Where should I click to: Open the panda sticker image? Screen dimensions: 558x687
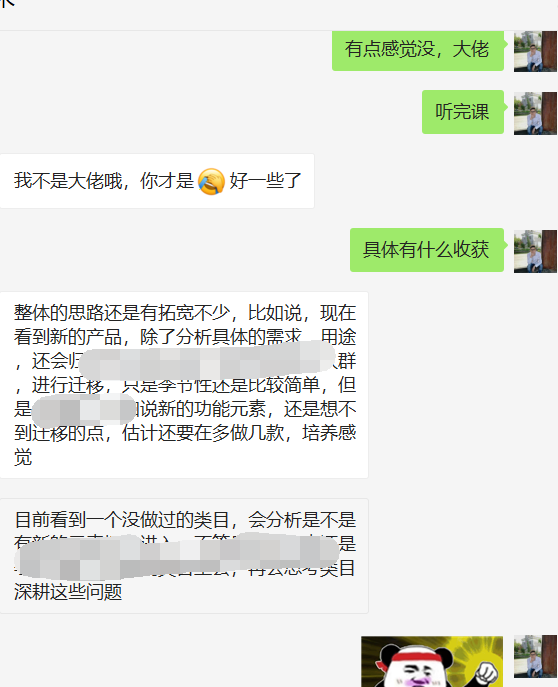click(432, 661)
